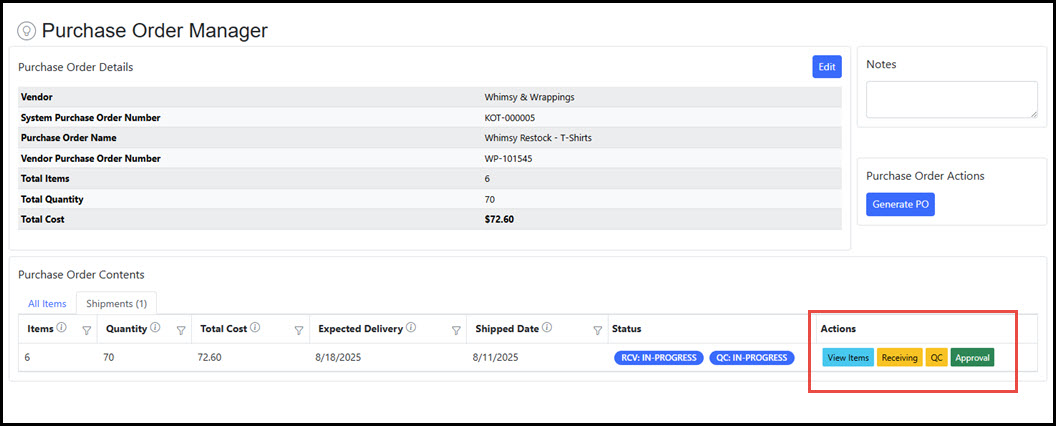Click the info icon next to Shipped Date
This screenshot has width=1056, height=426.
click(547, 328)
